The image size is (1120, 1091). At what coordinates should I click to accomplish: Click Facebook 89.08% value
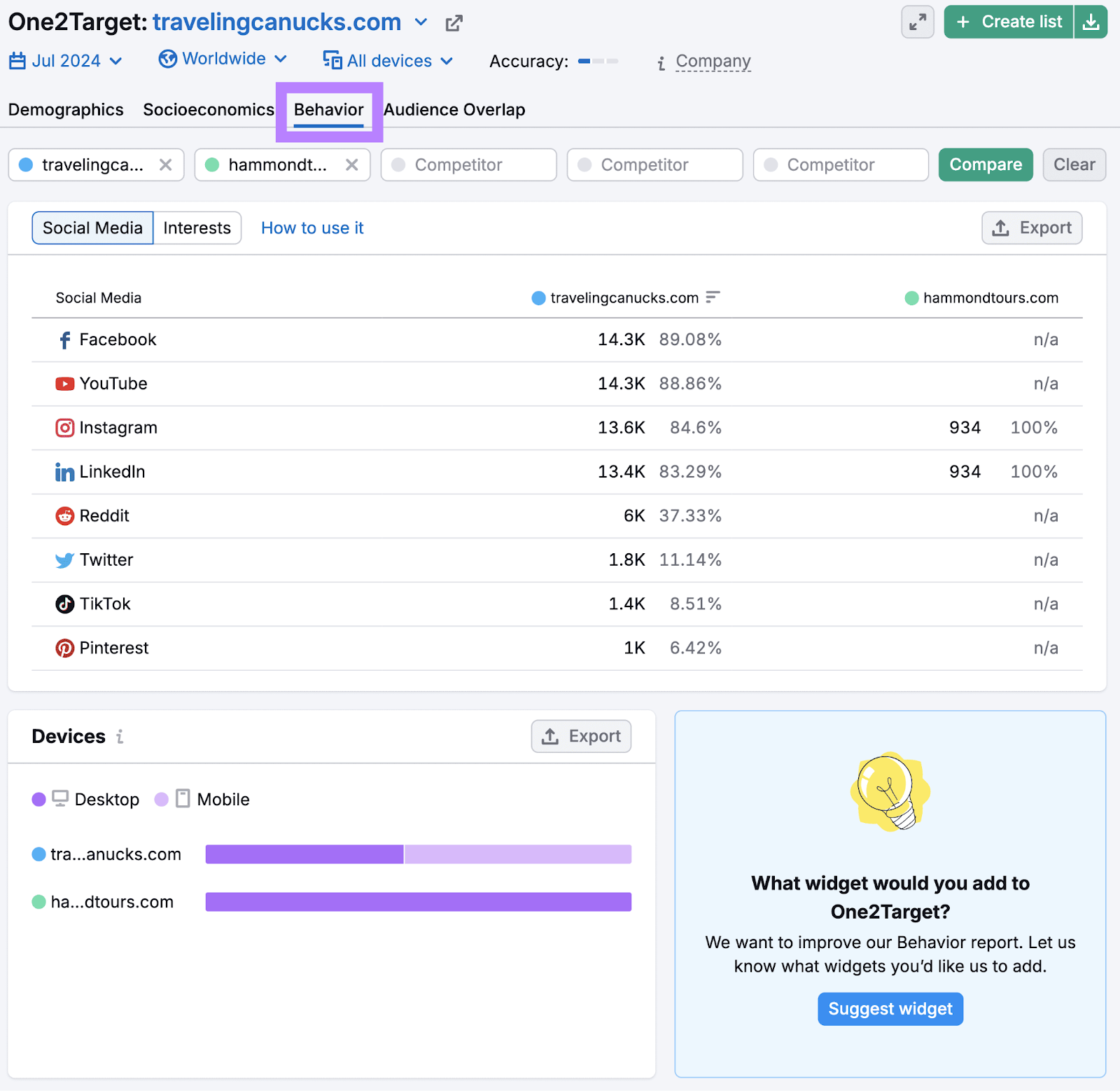click(x=690, y=340)
